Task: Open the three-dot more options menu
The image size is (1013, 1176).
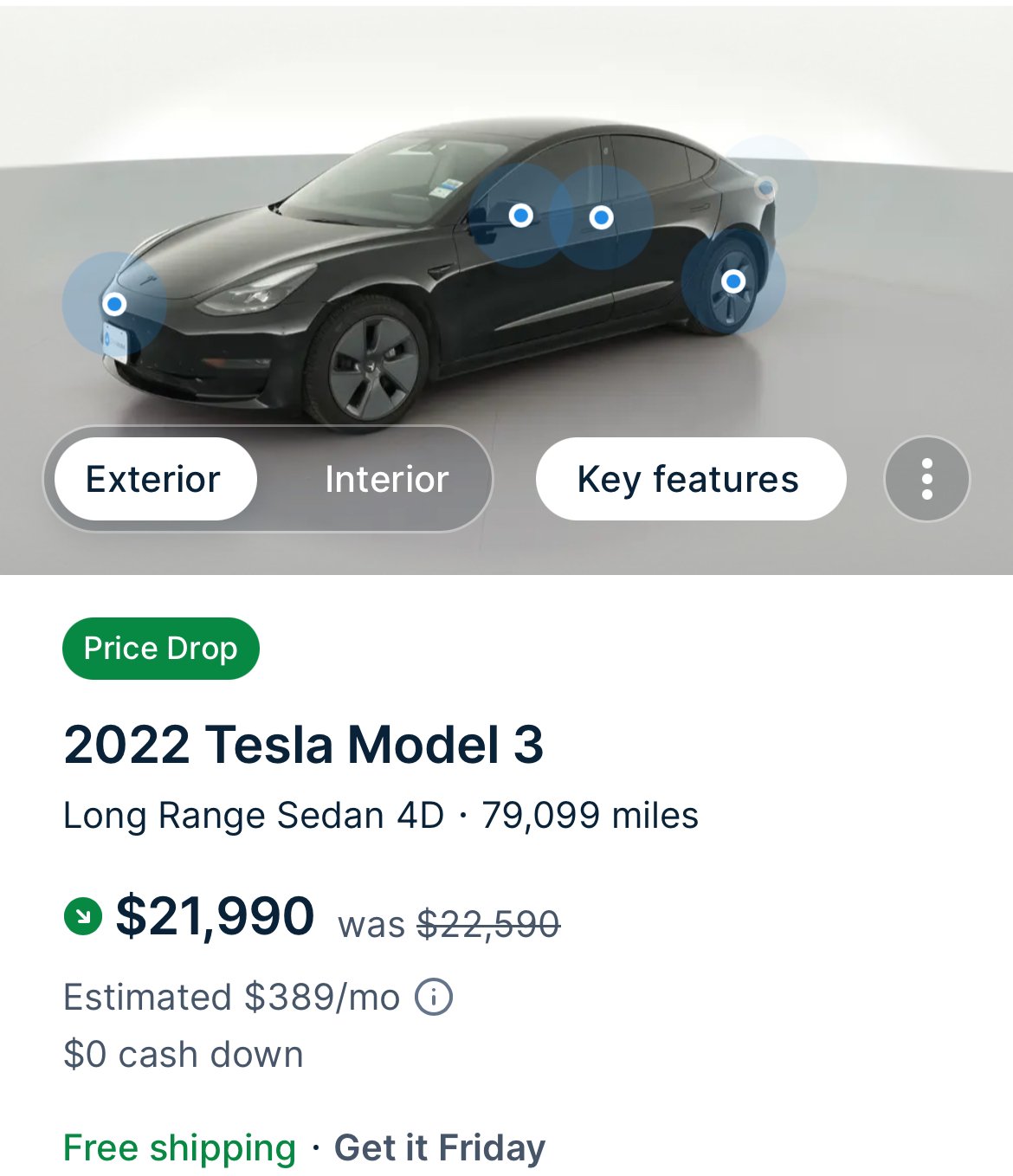Action: [x=926, y=479]
